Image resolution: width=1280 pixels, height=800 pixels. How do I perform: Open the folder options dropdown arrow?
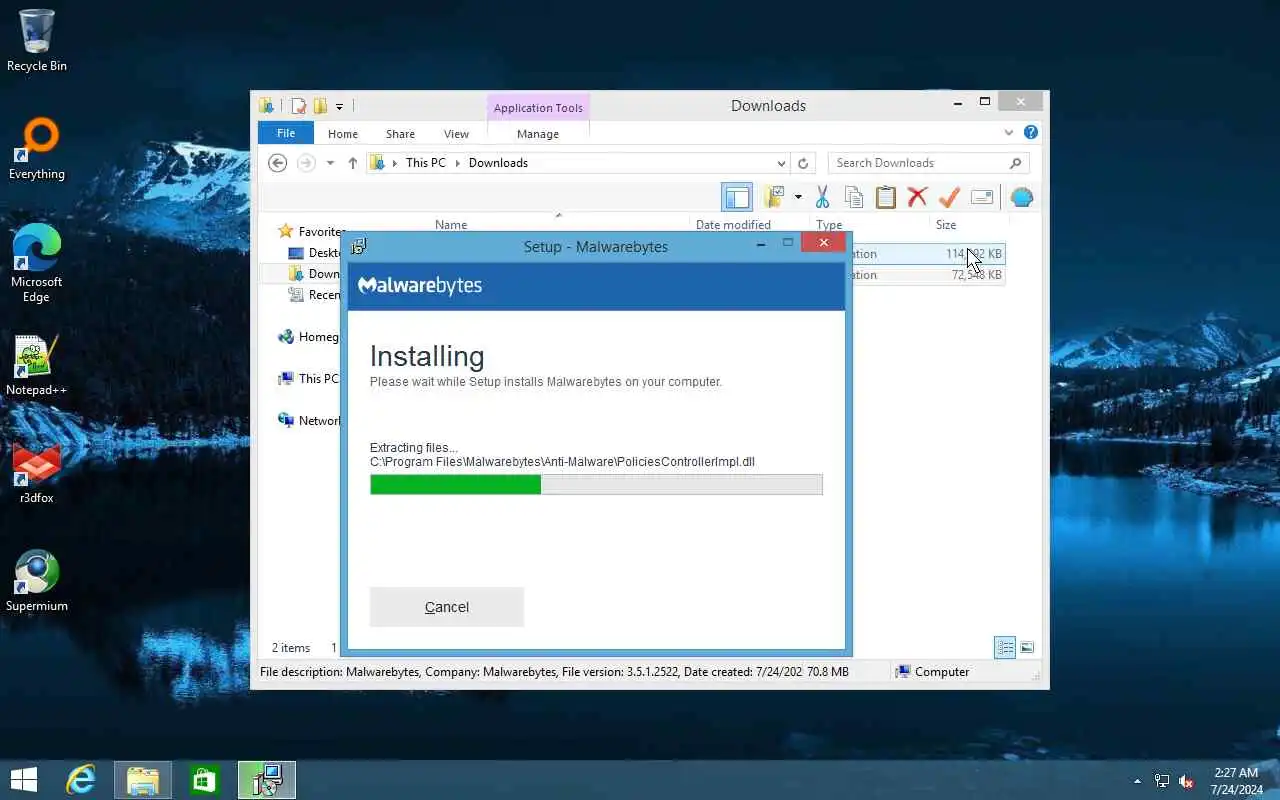(798, 197)
